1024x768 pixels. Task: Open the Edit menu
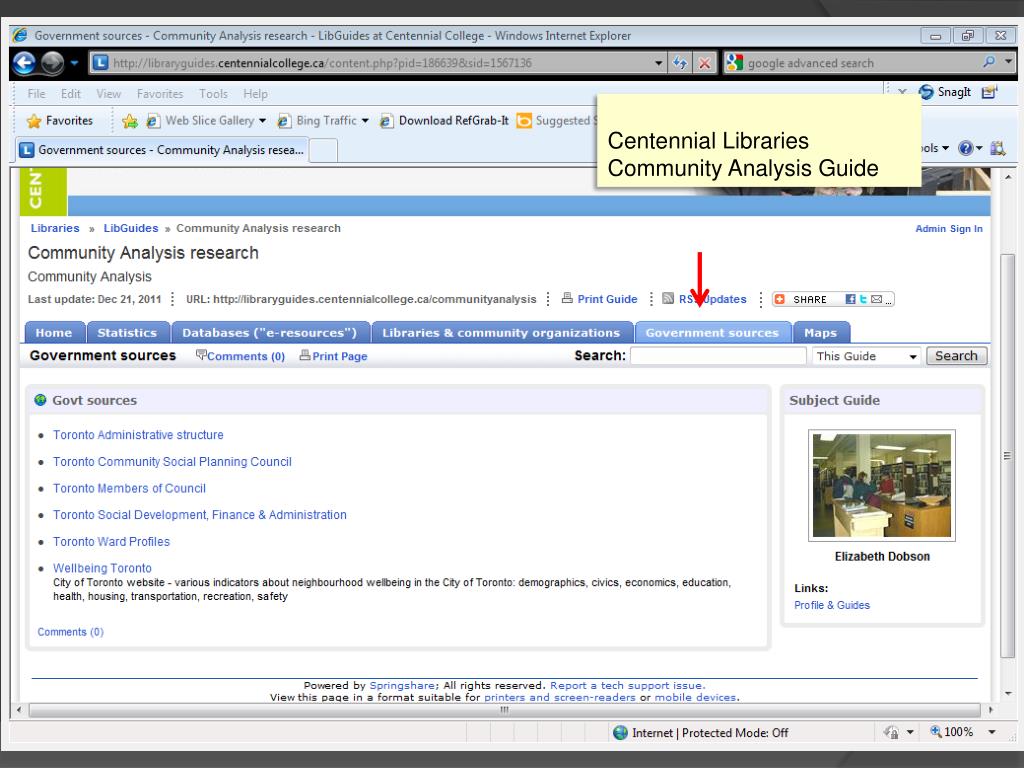click(x=71, y=94)
